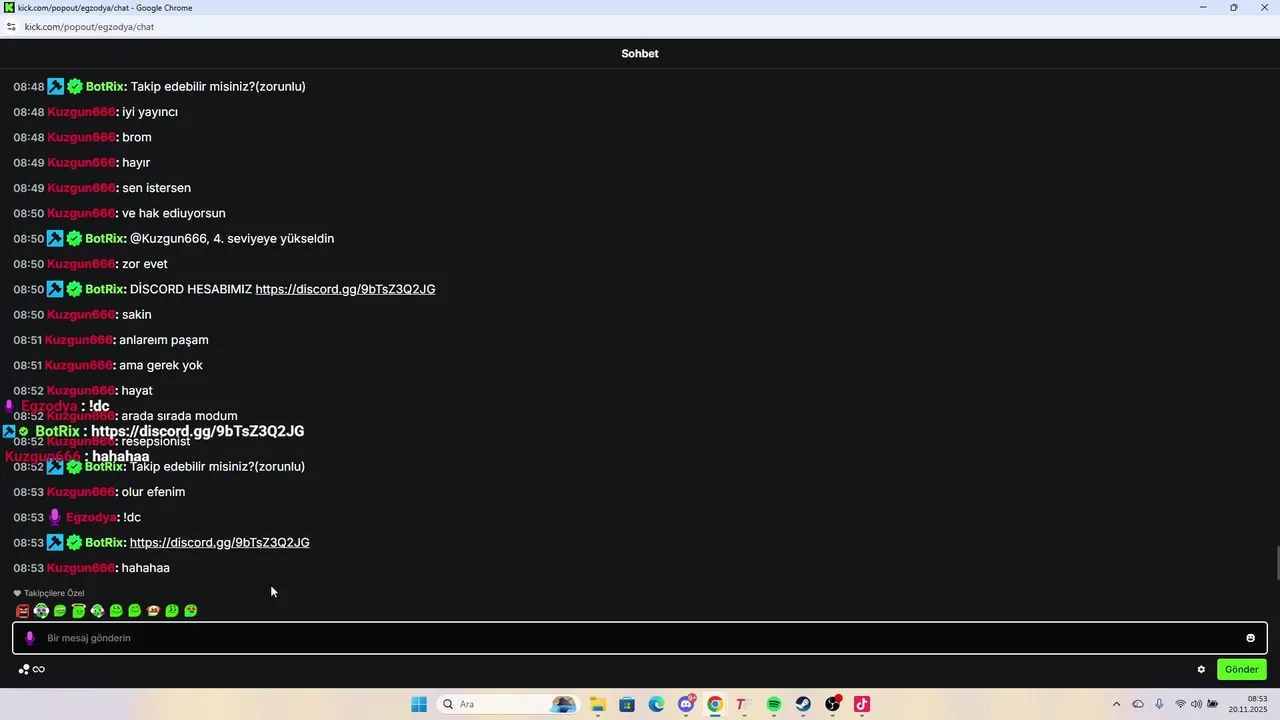The image size is (1280, 720).
Task: Click the infinity symbol next to channel points
Action: tap(39, 669)
